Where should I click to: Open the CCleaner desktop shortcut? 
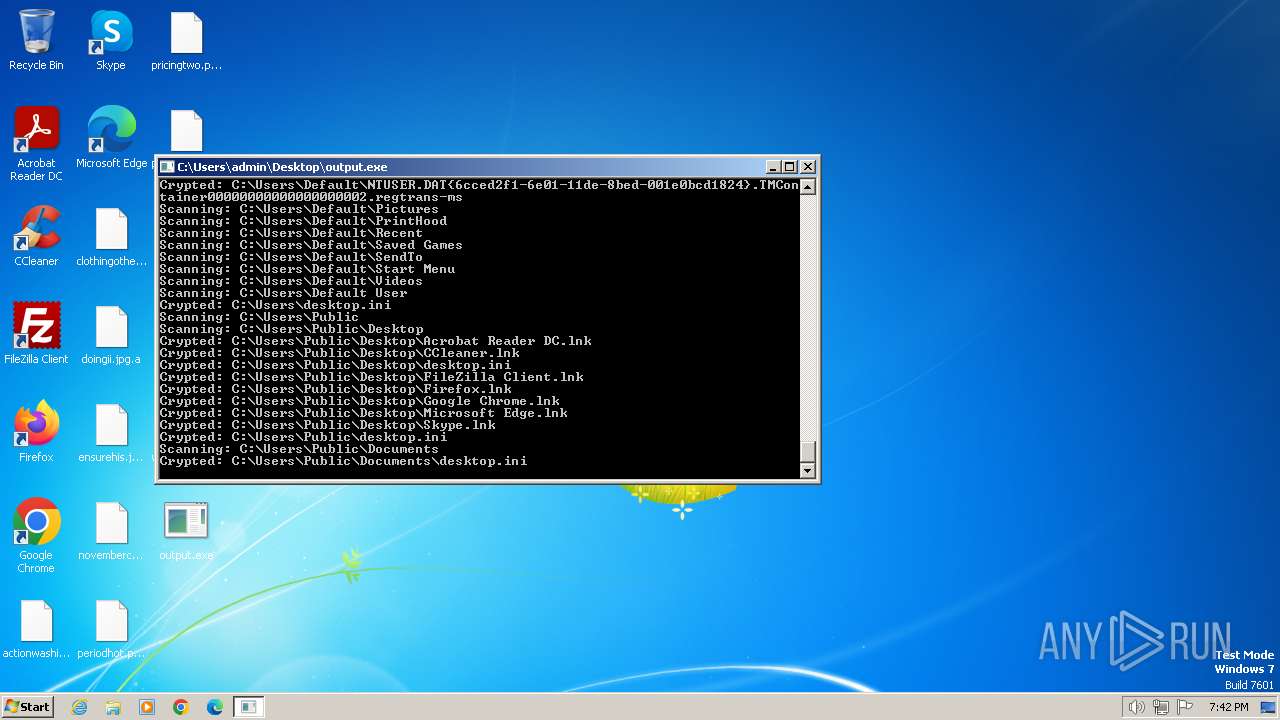point(36,237)
